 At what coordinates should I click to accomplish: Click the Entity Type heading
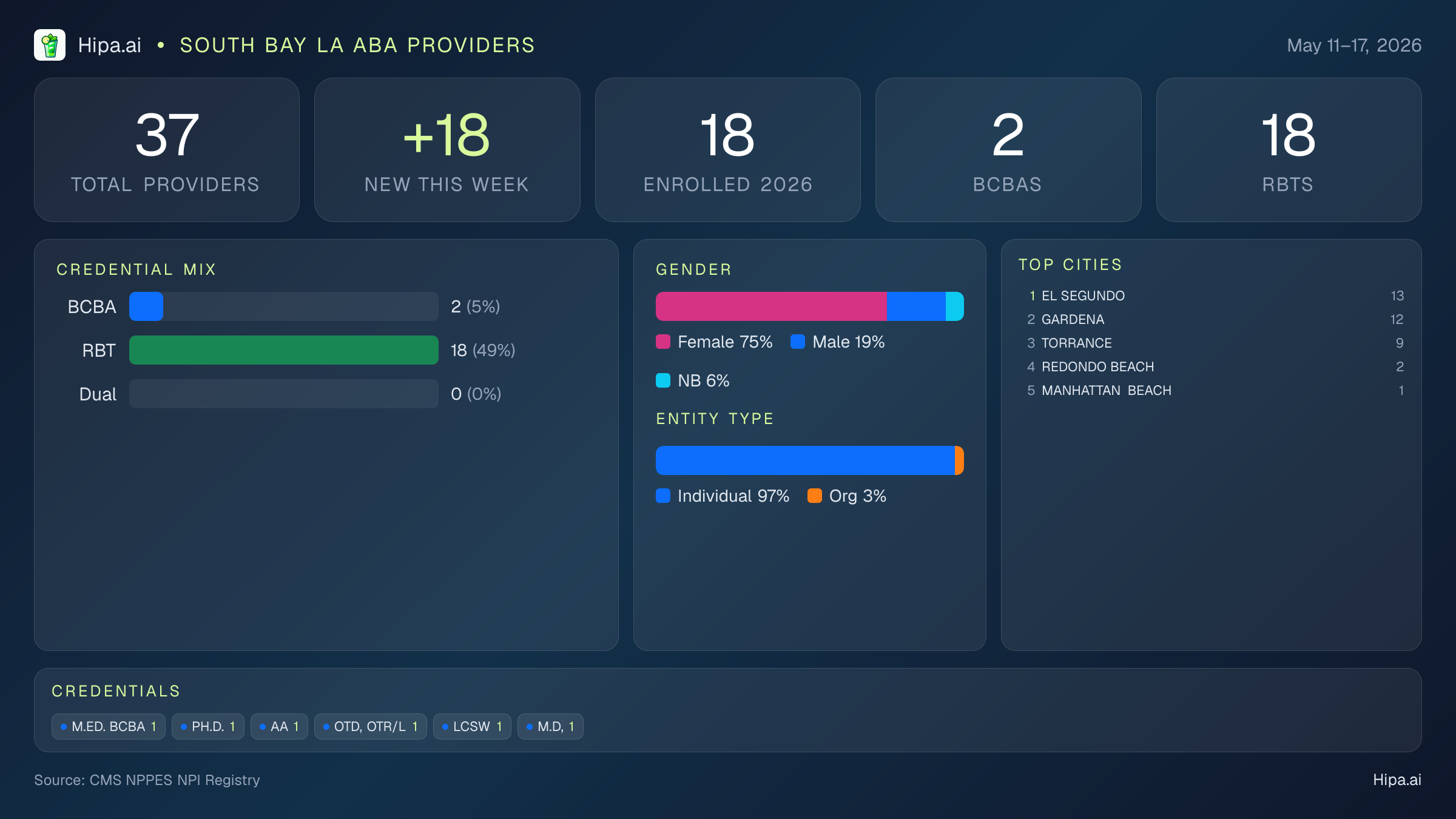pos(715,419)
